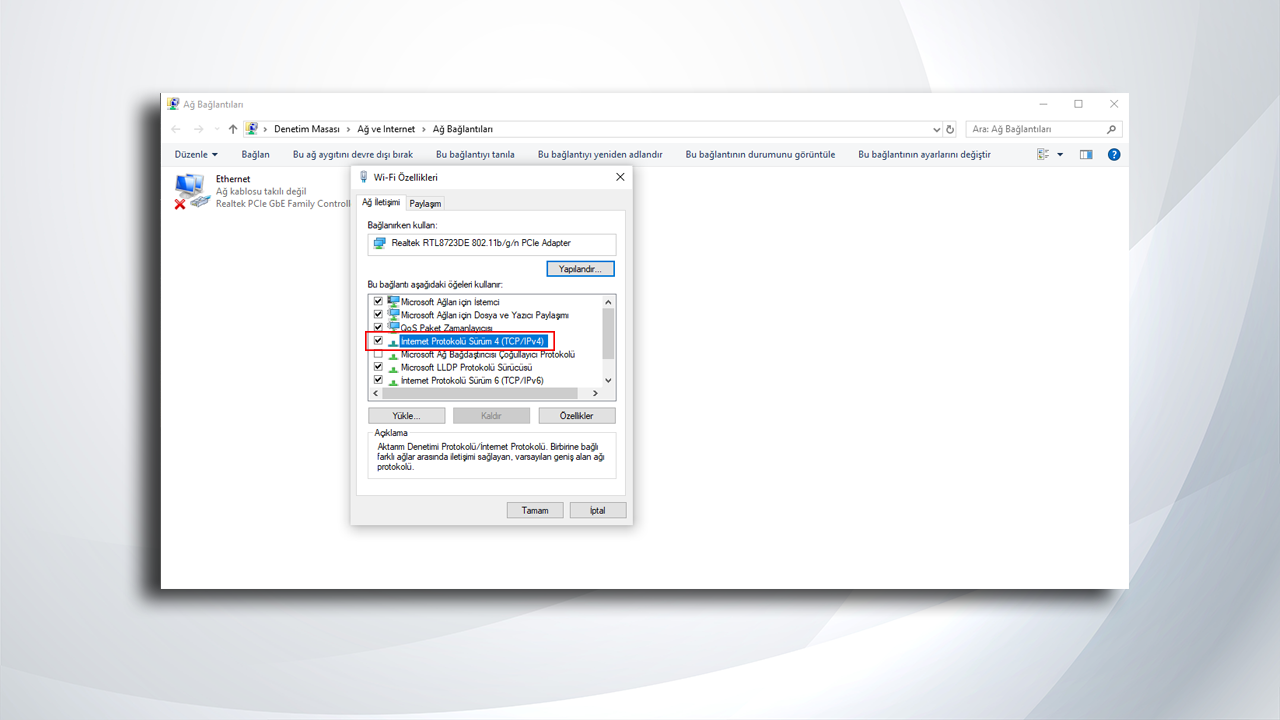Image resolution: width=1280 pixels, height=720 pixels.
Task: Click the vertical scrollbar thumb in items list
Action: (608, 333)
